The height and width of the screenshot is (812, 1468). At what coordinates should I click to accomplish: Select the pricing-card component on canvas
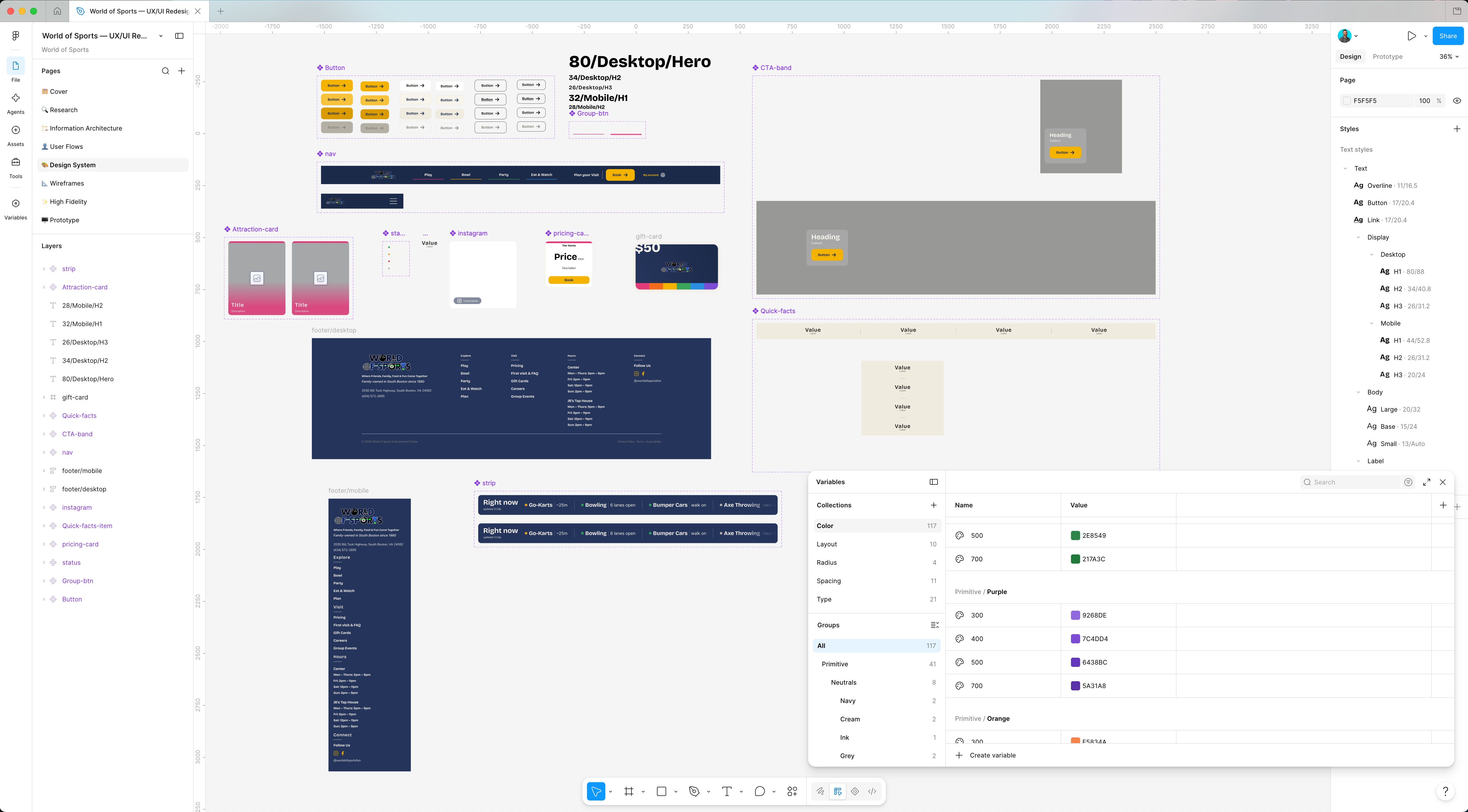click(x=568, y=264)
